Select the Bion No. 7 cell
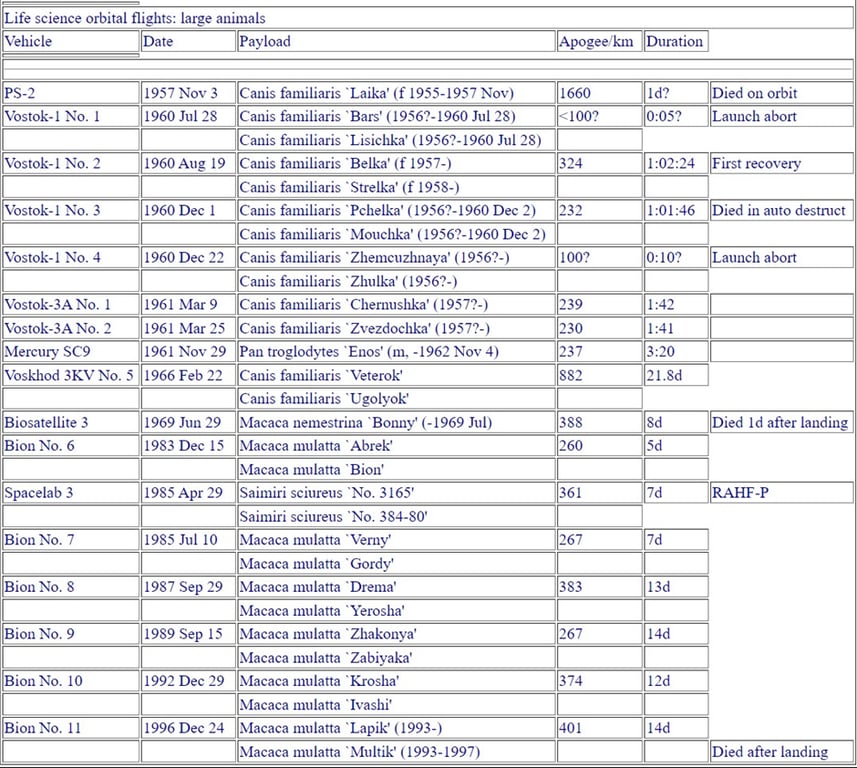 71,540
